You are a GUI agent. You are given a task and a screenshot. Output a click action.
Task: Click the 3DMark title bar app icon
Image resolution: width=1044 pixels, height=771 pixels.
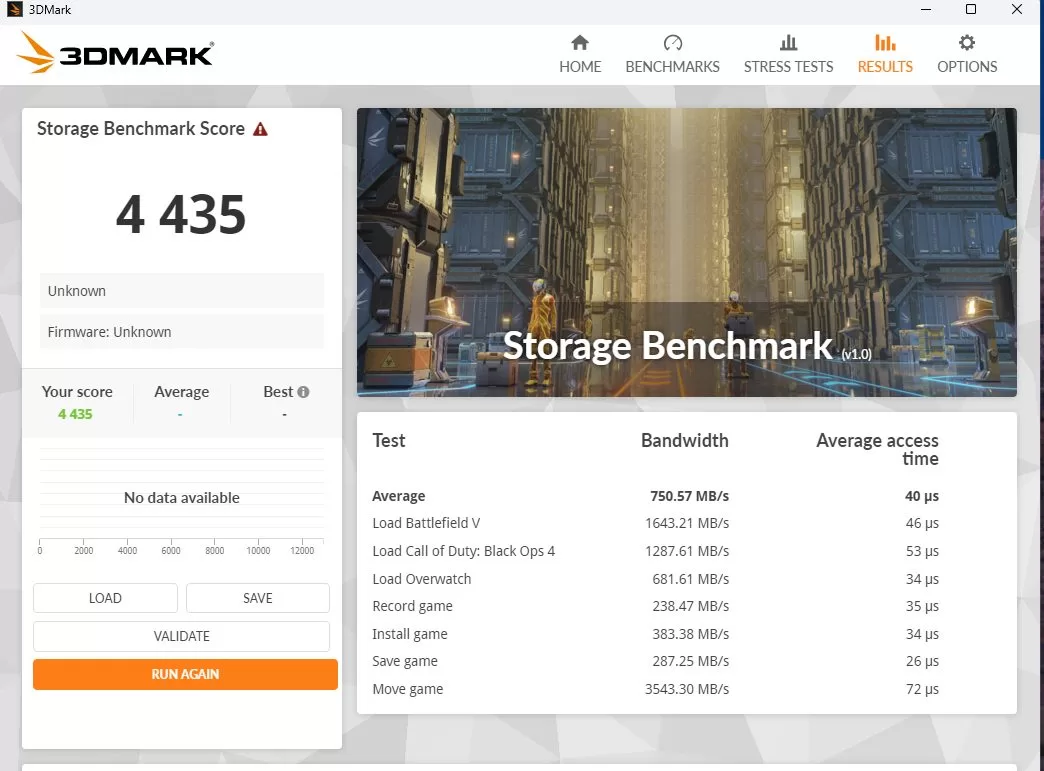pos(14,10)
